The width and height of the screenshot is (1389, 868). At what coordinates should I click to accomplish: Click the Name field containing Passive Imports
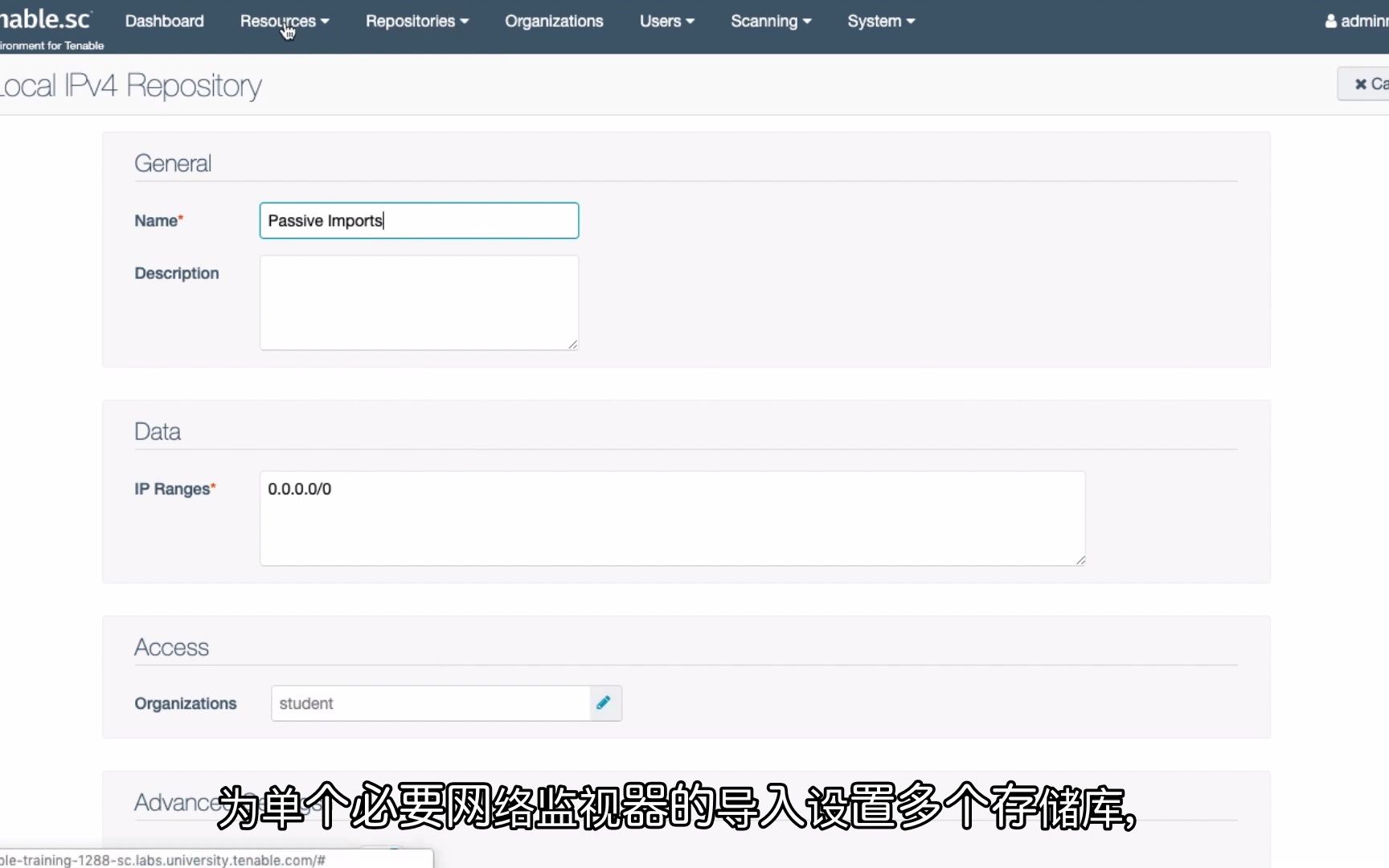[x=418, y=220]
